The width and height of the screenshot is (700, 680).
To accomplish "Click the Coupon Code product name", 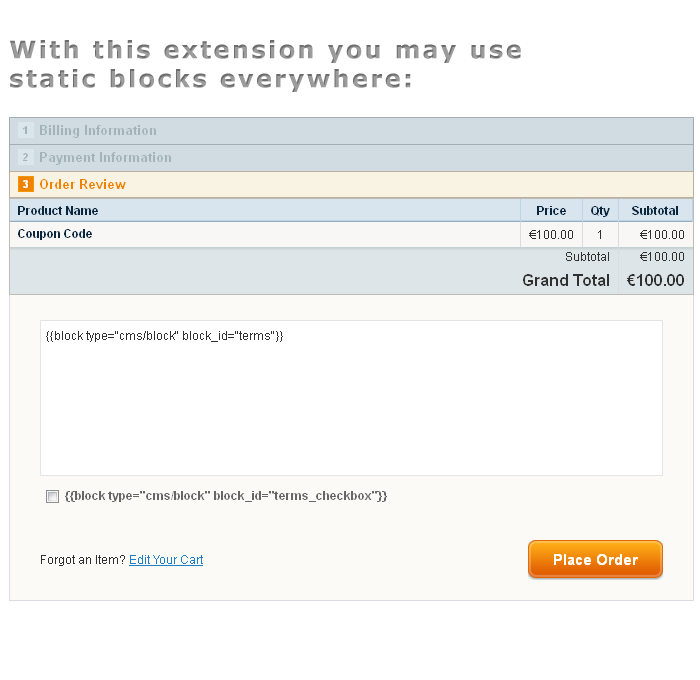I will (x=55, y=234).
